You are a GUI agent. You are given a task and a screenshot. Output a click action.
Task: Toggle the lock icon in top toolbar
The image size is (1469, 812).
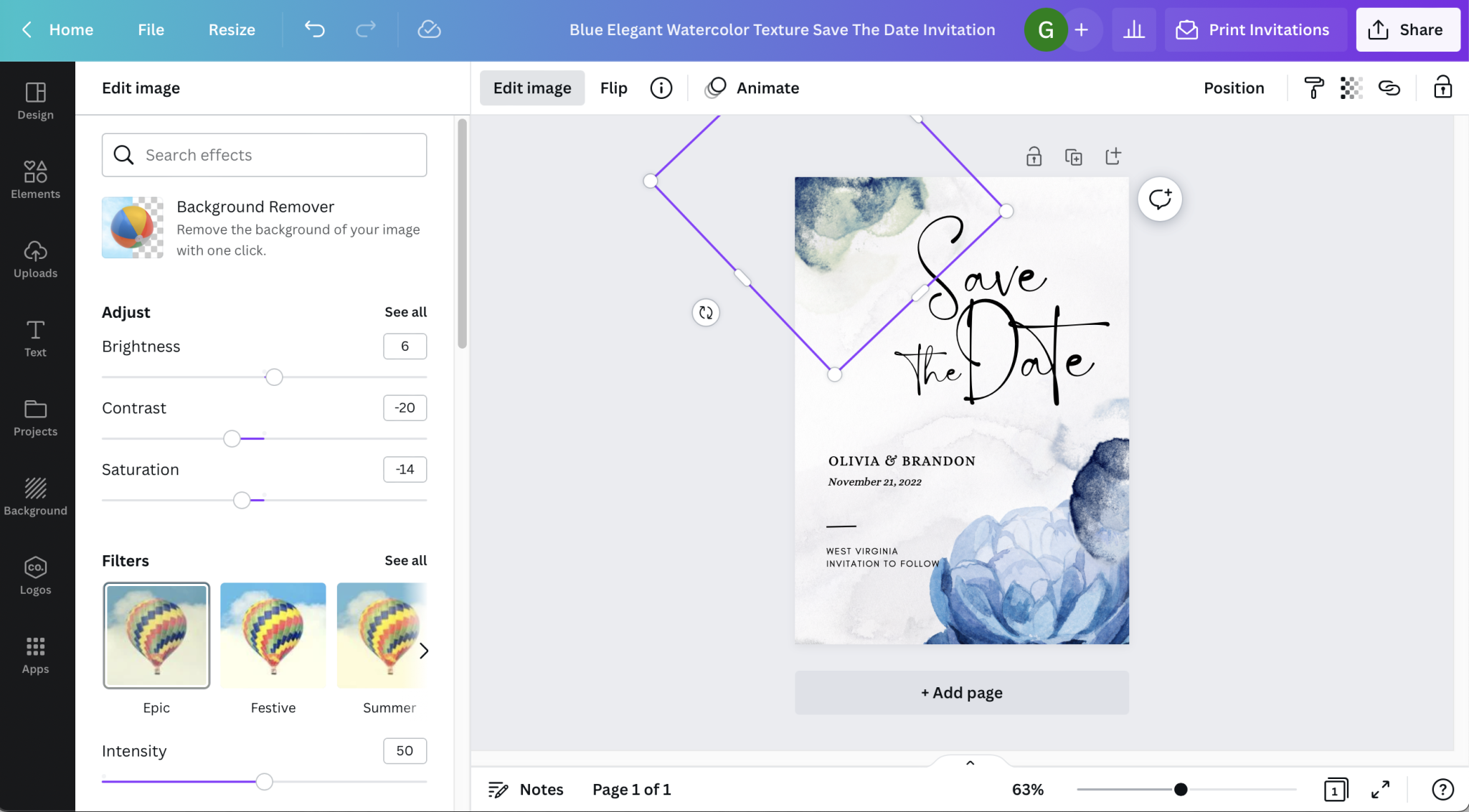click(x=1442, y=88)
